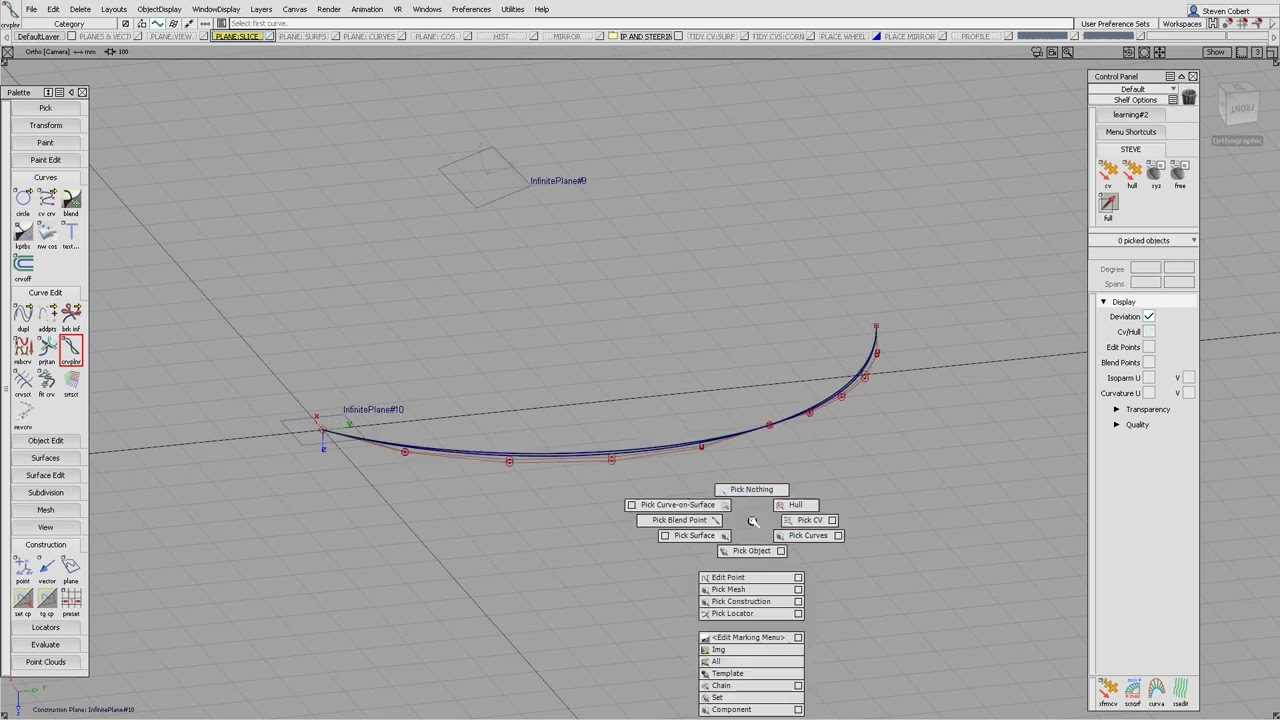Image resolution: width=1280 pixels, height=720 pixels.
Task: Choose Pick CV in marking menu
Action: coord(809,520)
